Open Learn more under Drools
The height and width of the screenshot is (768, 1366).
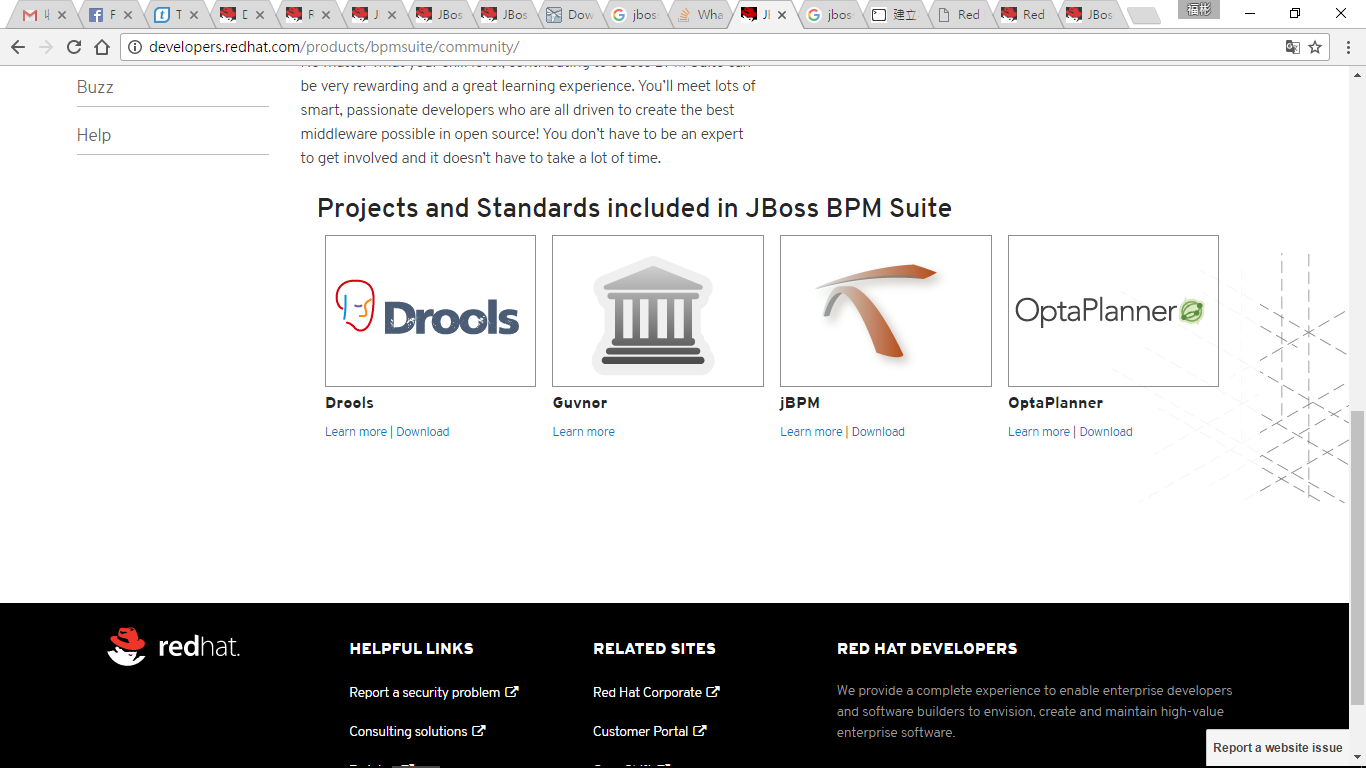[x=356, y=432]
